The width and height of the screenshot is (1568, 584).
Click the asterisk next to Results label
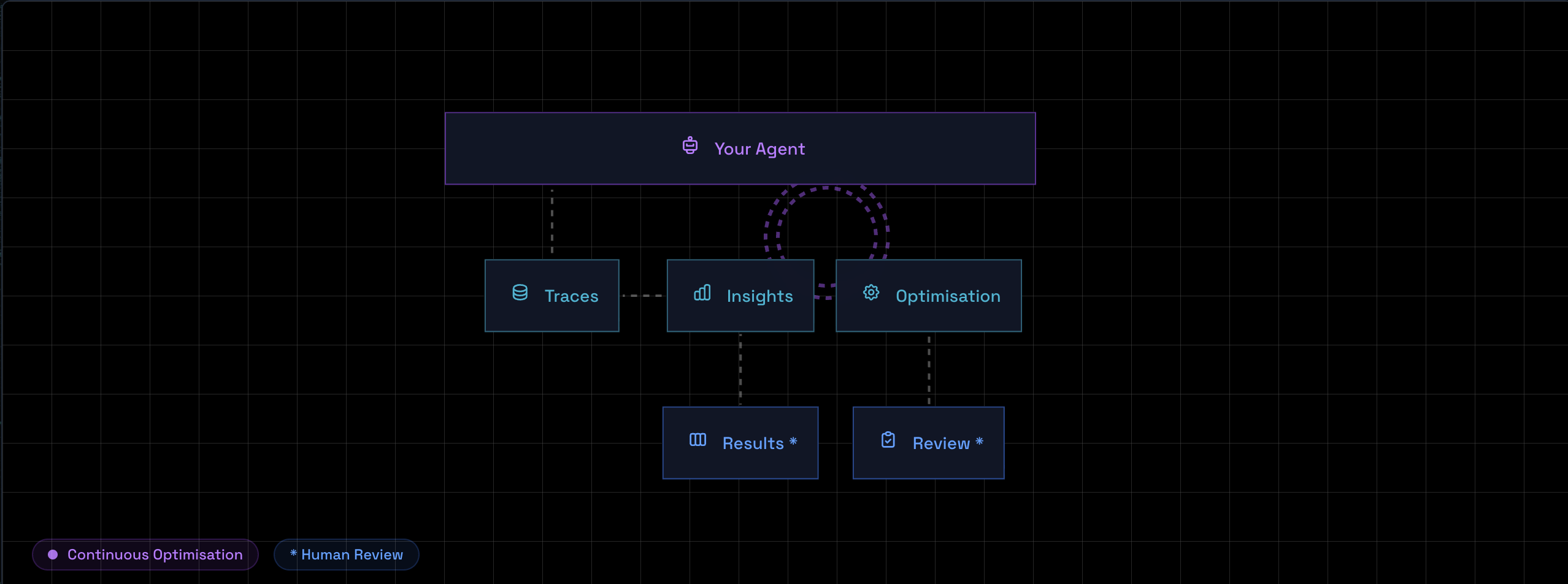792,440
